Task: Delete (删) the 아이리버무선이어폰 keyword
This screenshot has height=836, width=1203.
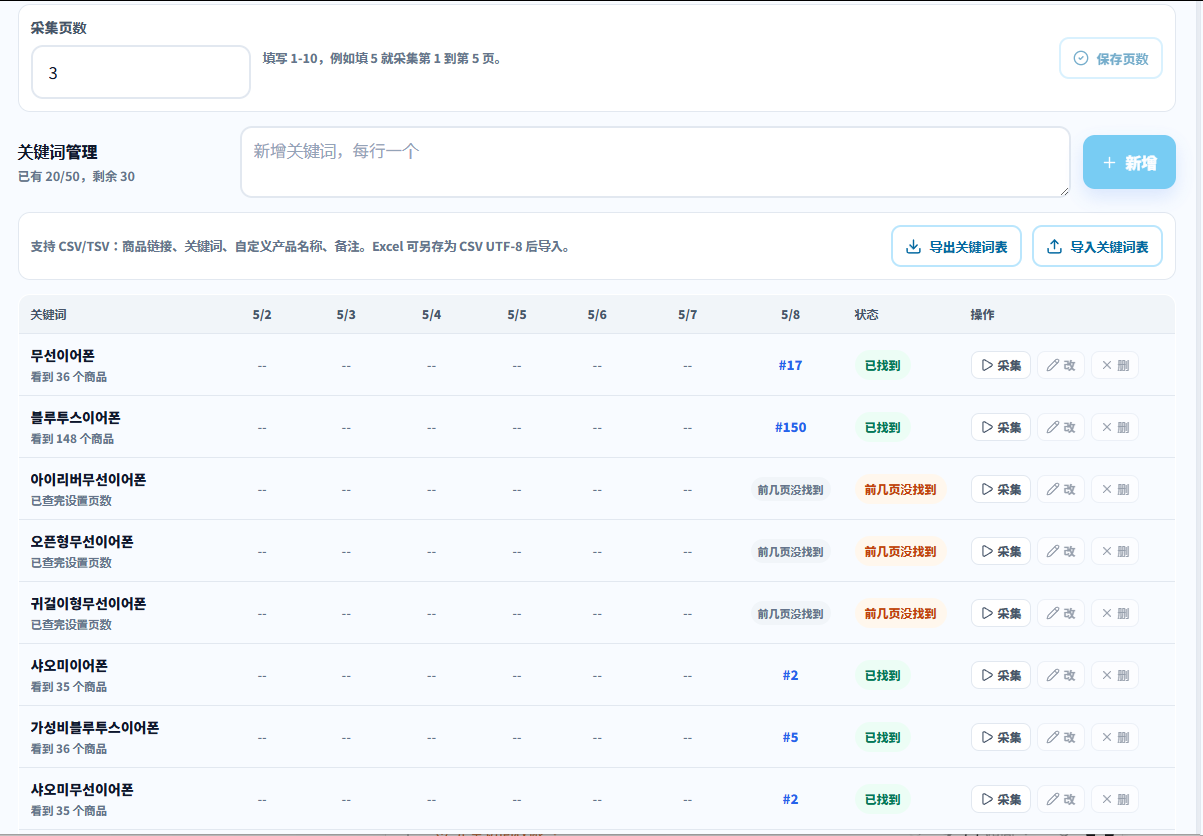Action: click(1115, 489)
